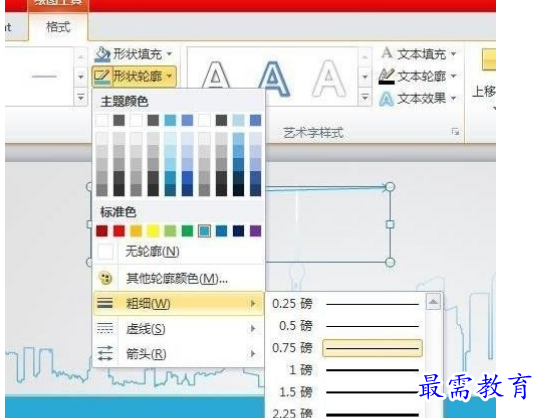Open the 虚线(S) dashes submenu
The height and width of the screenshot is (418, 540).
(178, 329)
